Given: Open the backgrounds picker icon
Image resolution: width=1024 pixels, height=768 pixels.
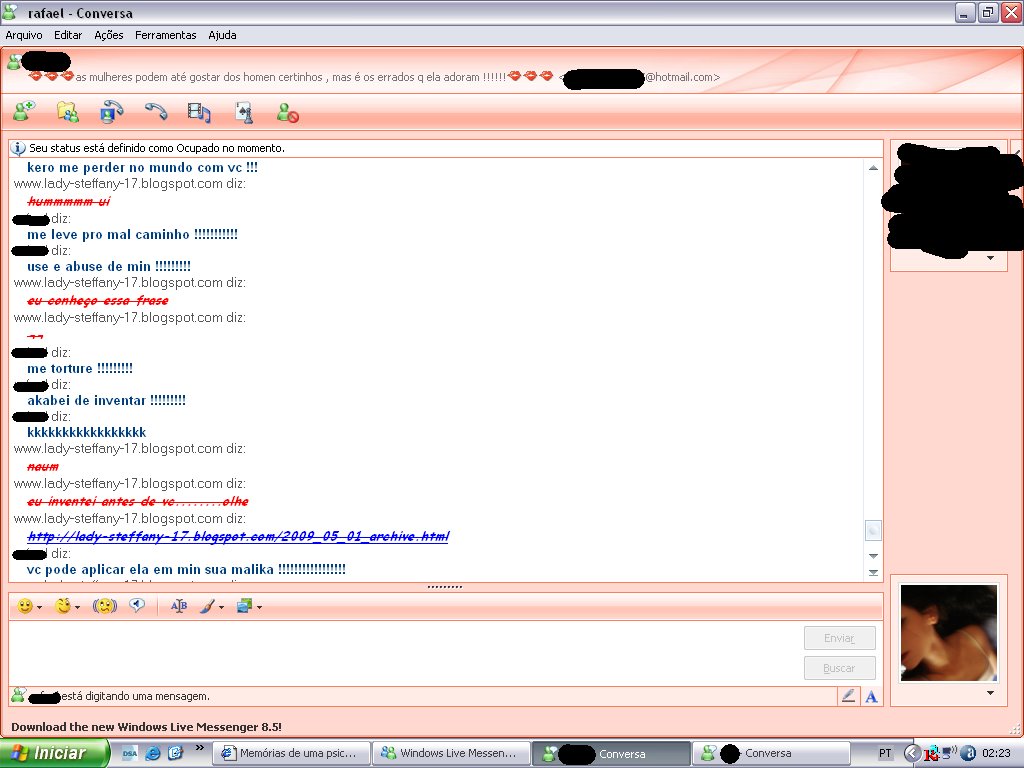Looking at the screenshot, I should 244,606.
